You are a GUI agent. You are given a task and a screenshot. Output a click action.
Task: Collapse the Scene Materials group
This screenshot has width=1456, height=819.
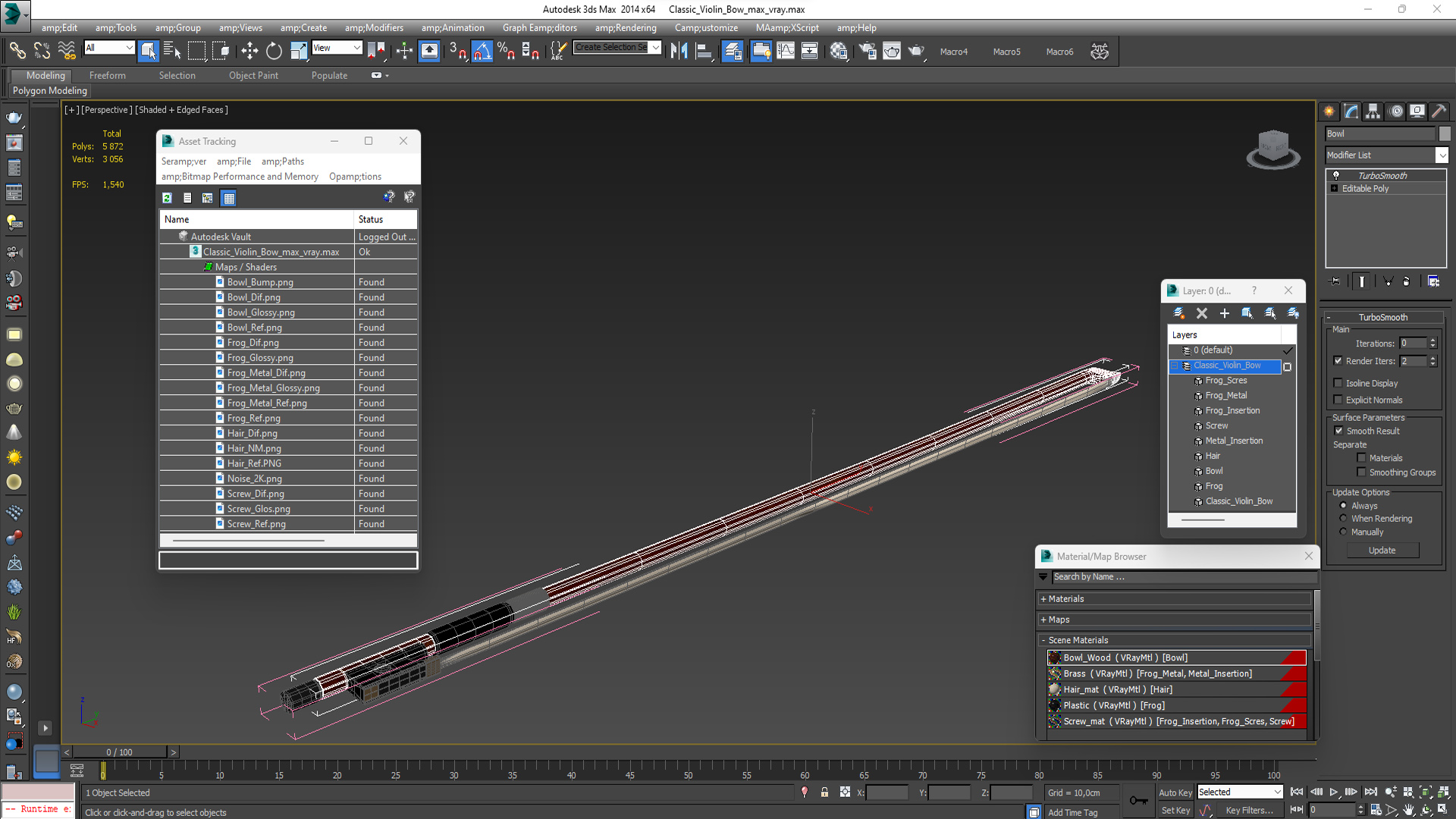tap(1043, 641)
